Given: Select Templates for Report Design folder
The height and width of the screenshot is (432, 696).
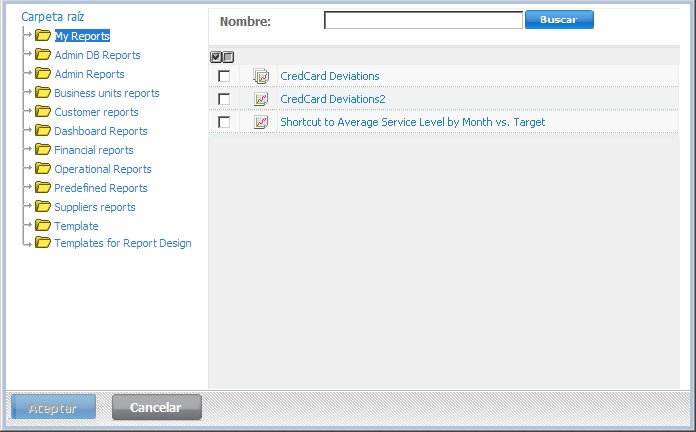Looking at the screenshot, I should pyautogui.click(x=123, y=243).
